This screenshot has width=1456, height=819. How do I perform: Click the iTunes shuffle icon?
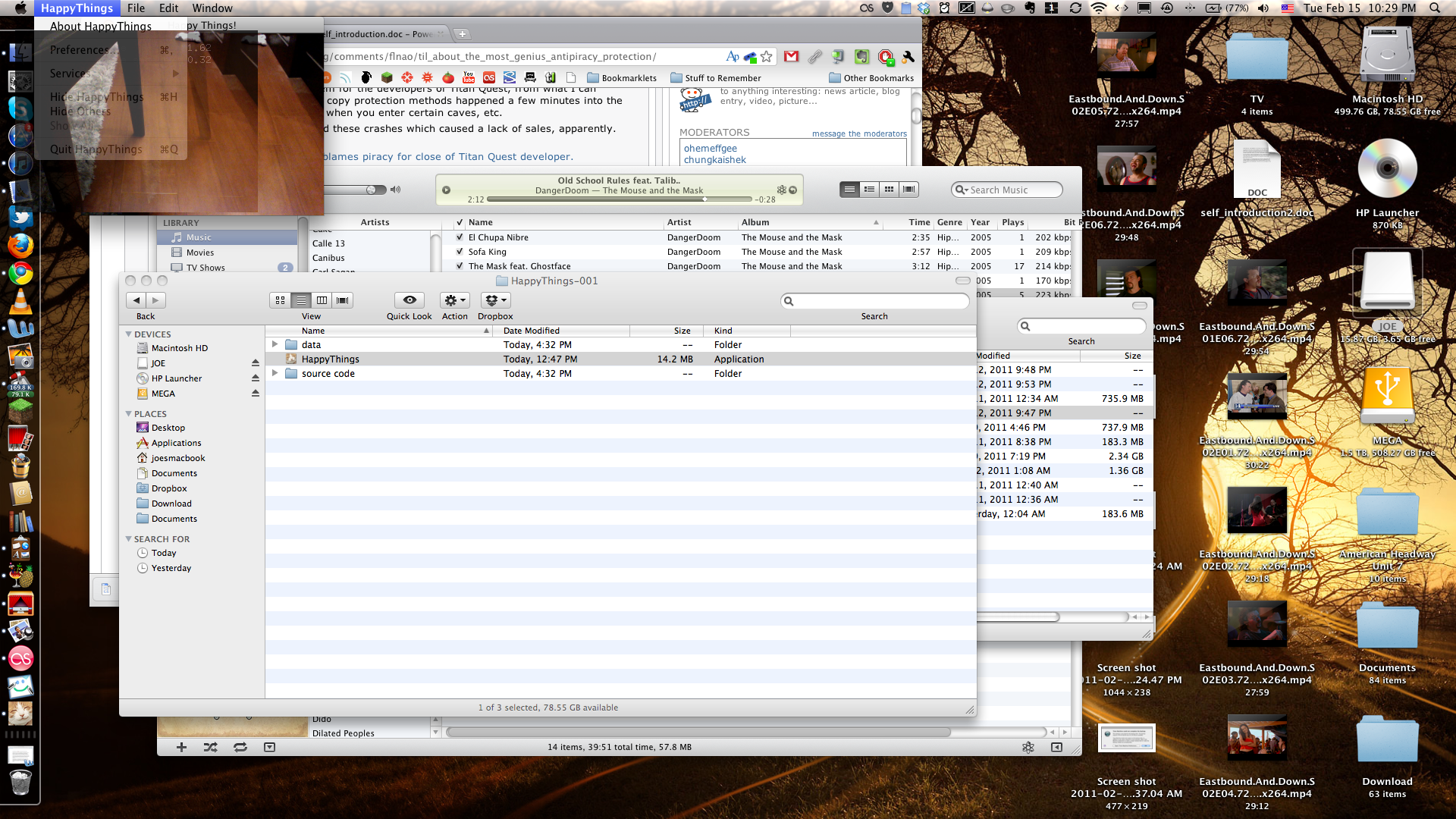pyautogui.click(x=211, y=747)
